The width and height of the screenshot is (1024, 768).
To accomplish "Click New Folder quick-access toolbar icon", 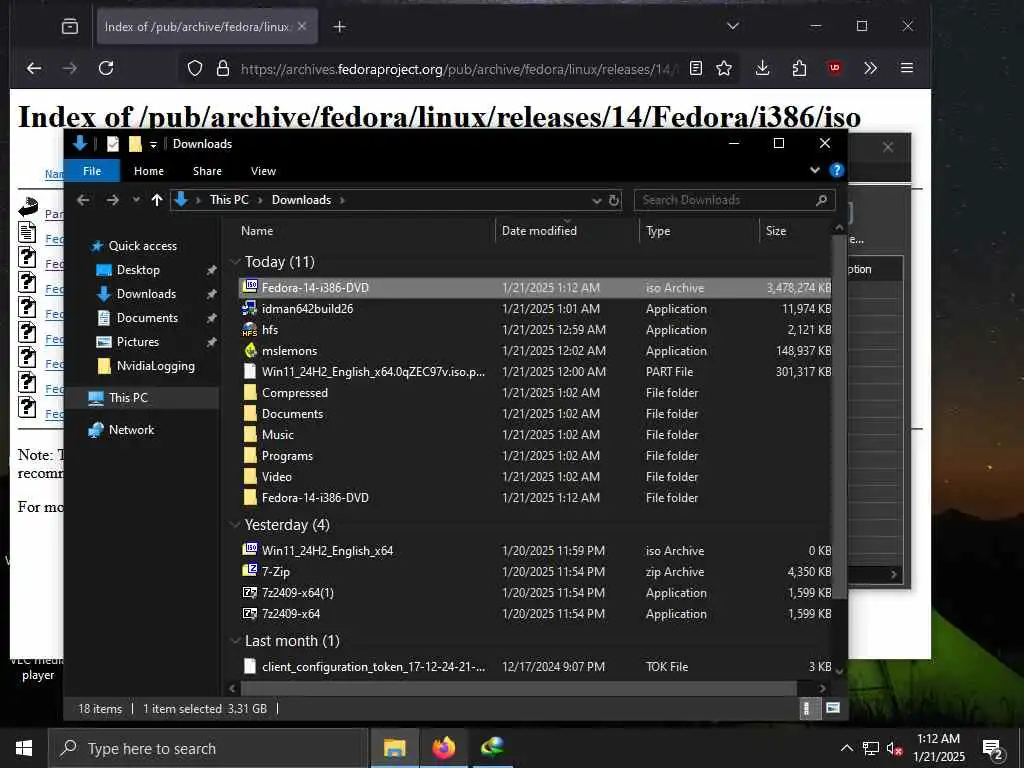I will pyautogui.click(x=135, y=144).
